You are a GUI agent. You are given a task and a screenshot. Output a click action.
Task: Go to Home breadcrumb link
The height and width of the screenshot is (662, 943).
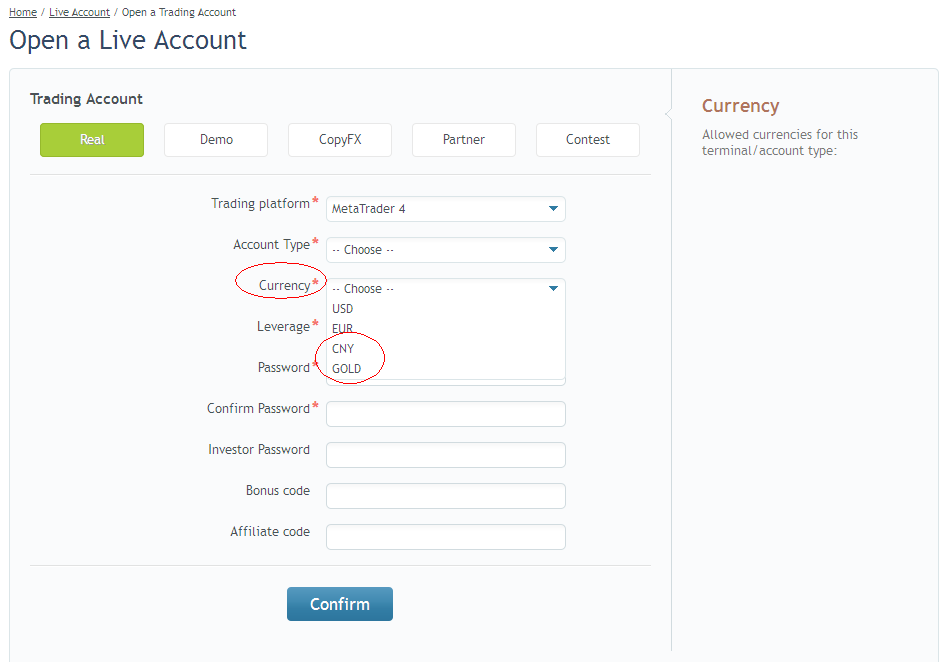[23, 13]
